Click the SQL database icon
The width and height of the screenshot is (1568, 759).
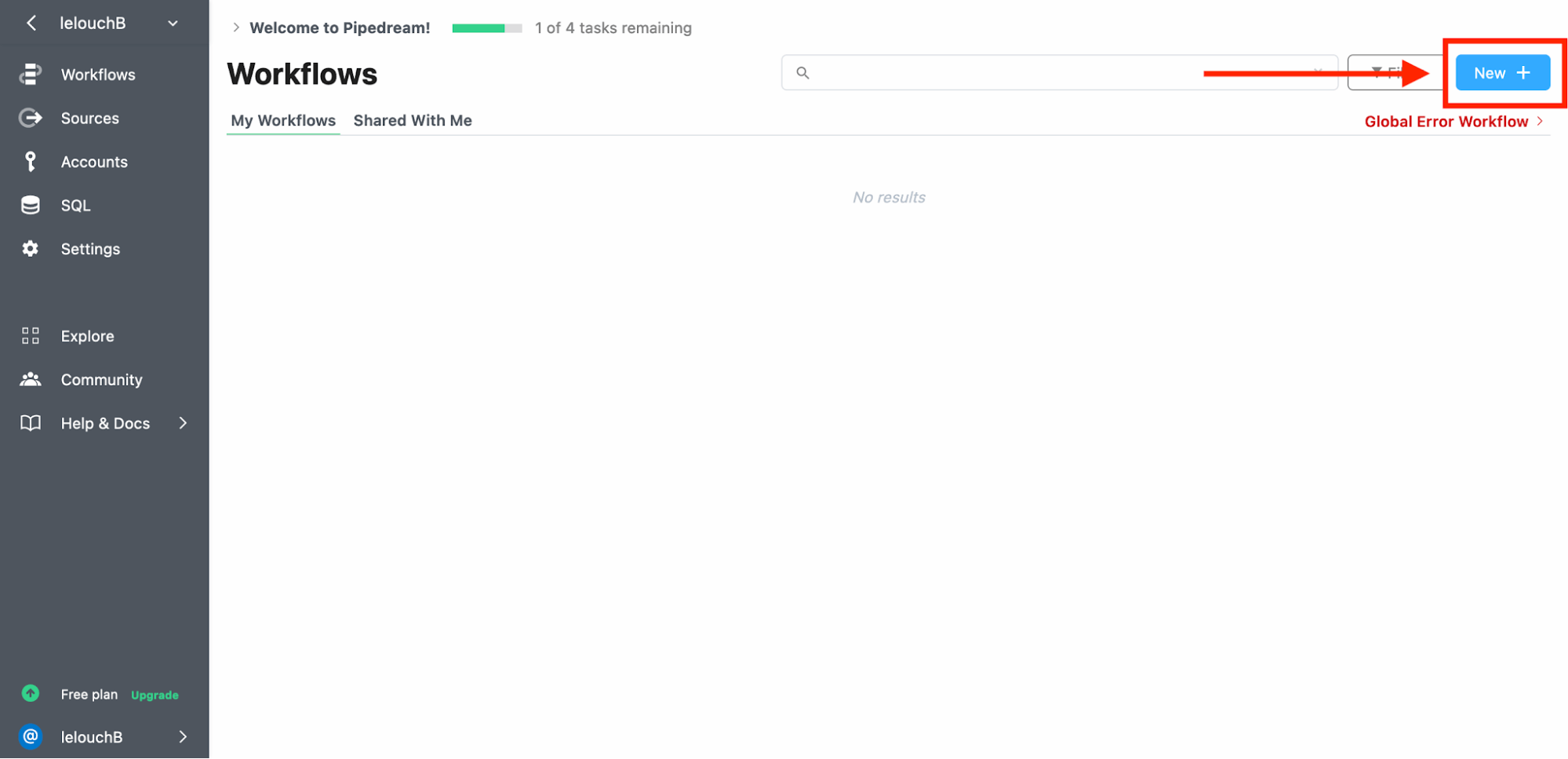pyautogui.click(x=30, y=206)
